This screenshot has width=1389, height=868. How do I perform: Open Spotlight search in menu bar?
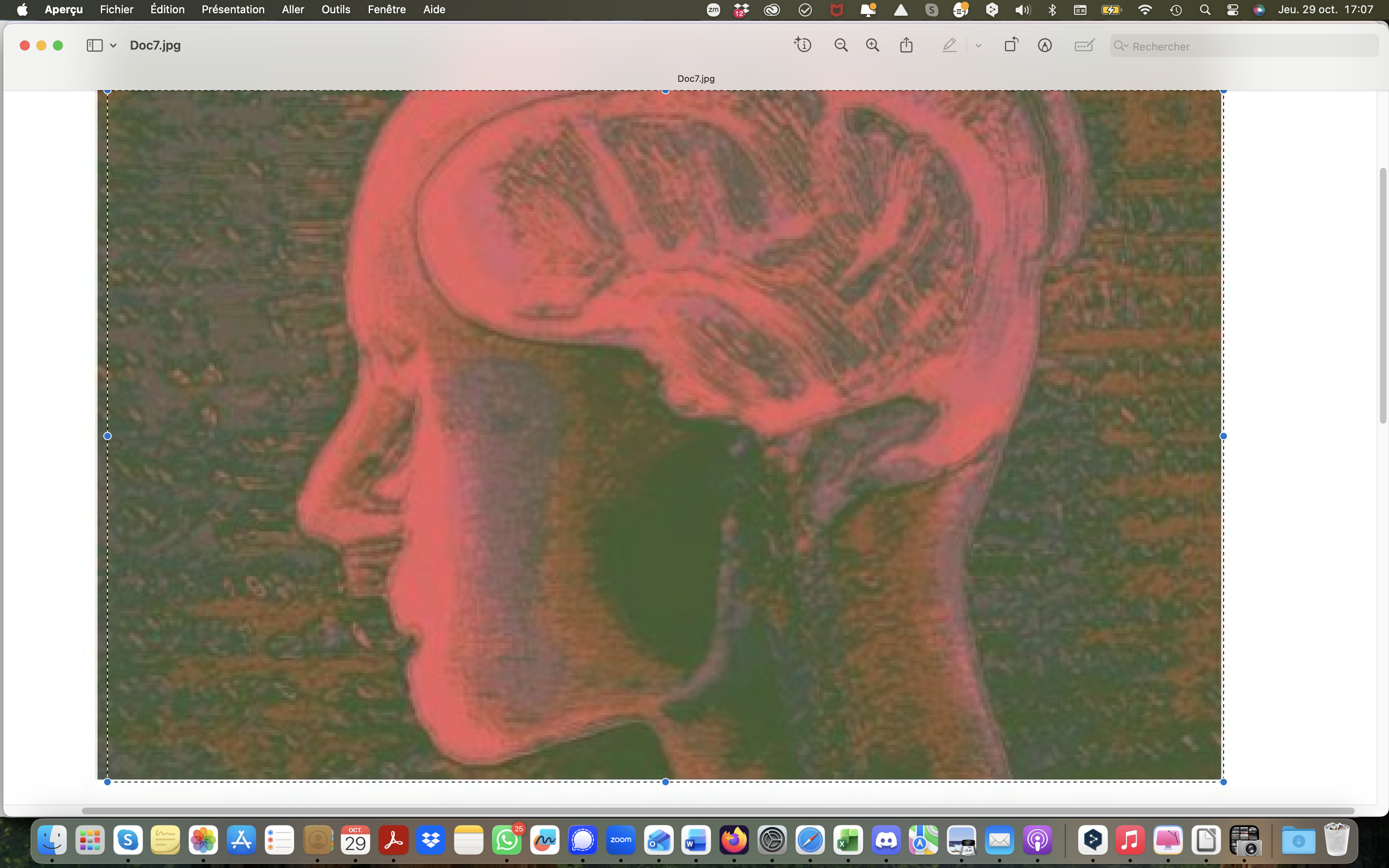(1205, 10)
